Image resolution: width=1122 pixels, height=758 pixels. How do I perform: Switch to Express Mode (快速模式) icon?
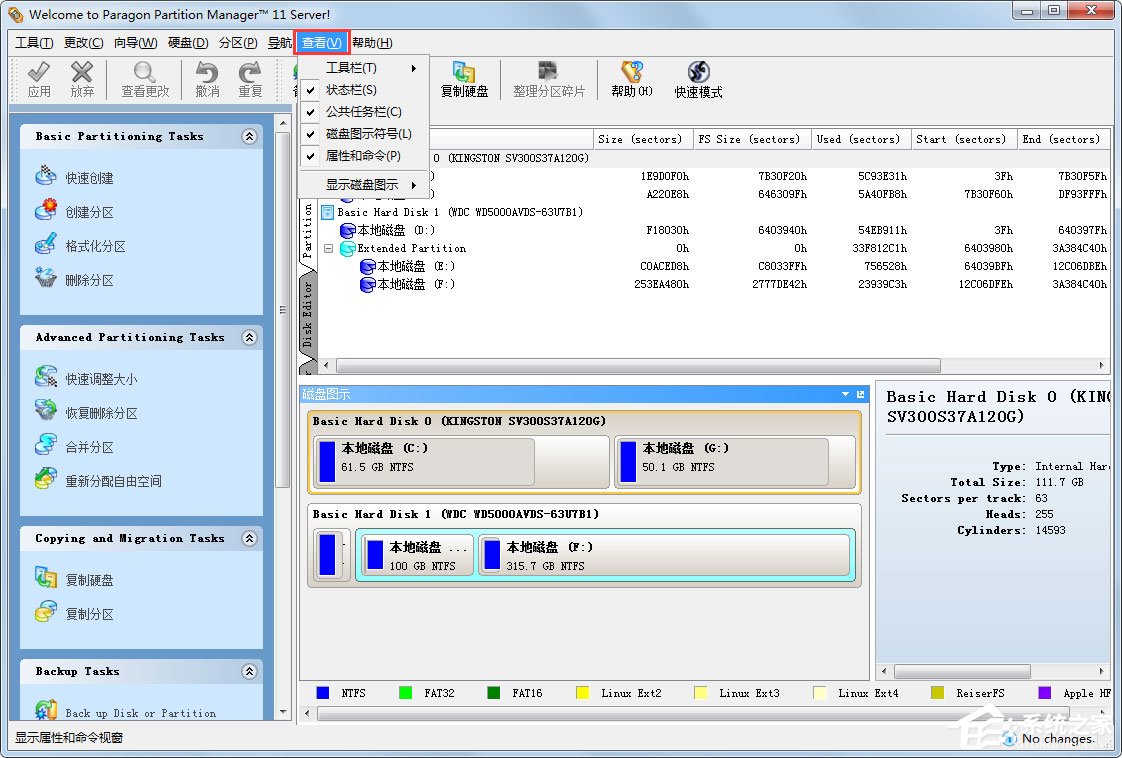698,72
